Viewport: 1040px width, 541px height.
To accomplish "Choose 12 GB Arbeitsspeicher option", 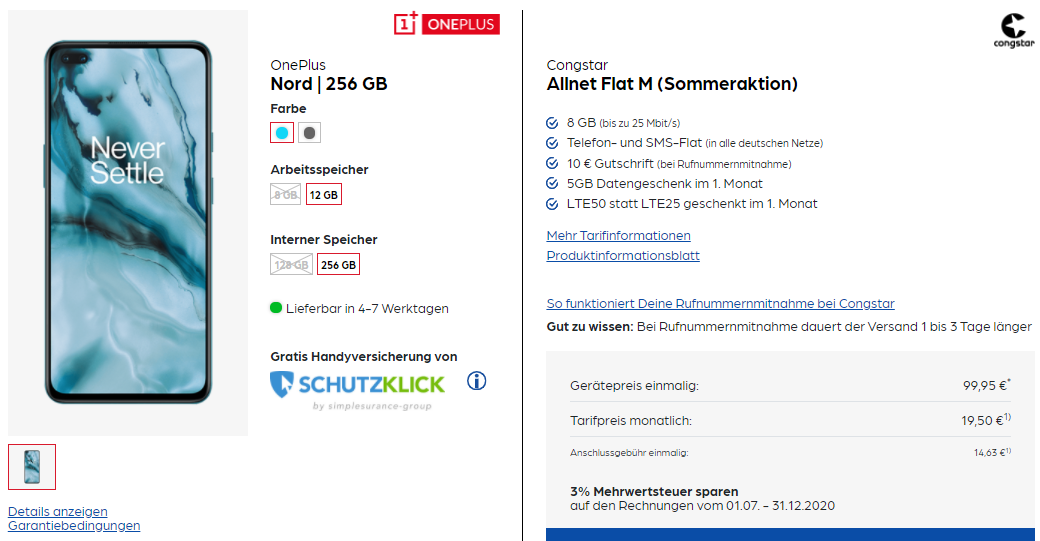I will point(324,195).
